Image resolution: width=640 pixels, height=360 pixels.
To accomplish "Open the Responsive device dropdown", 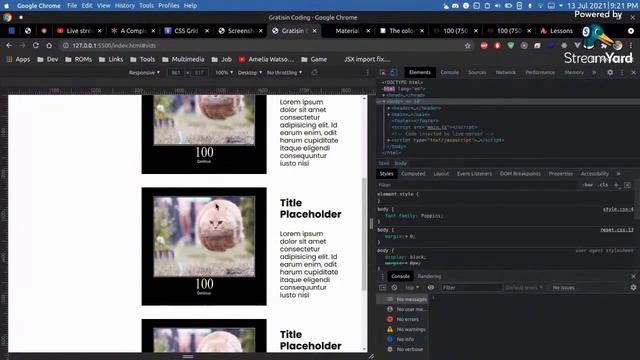I will coord(144,73).
